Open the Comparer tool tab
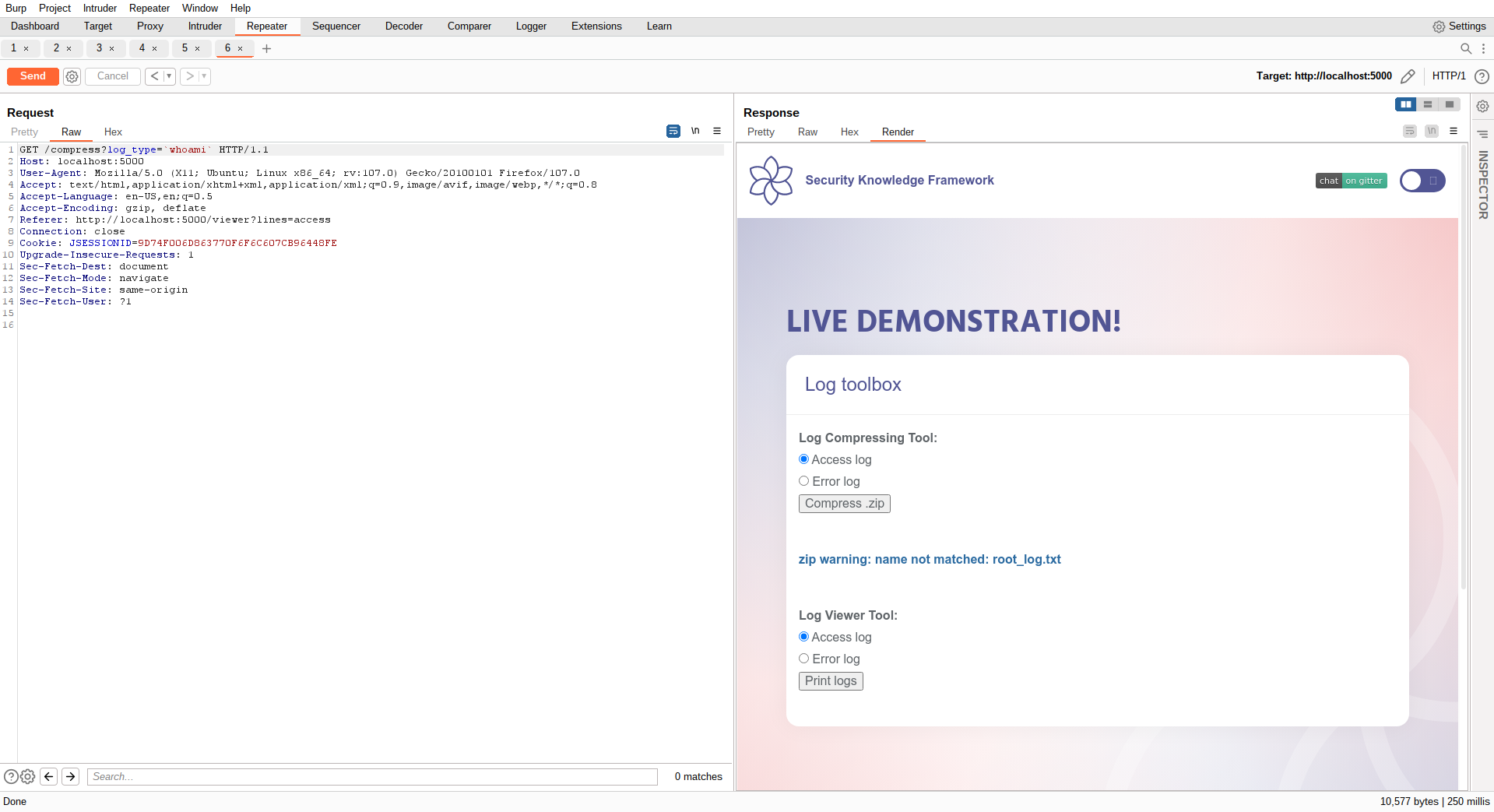Screen dimensions: 1494x812 pos(469,26)
